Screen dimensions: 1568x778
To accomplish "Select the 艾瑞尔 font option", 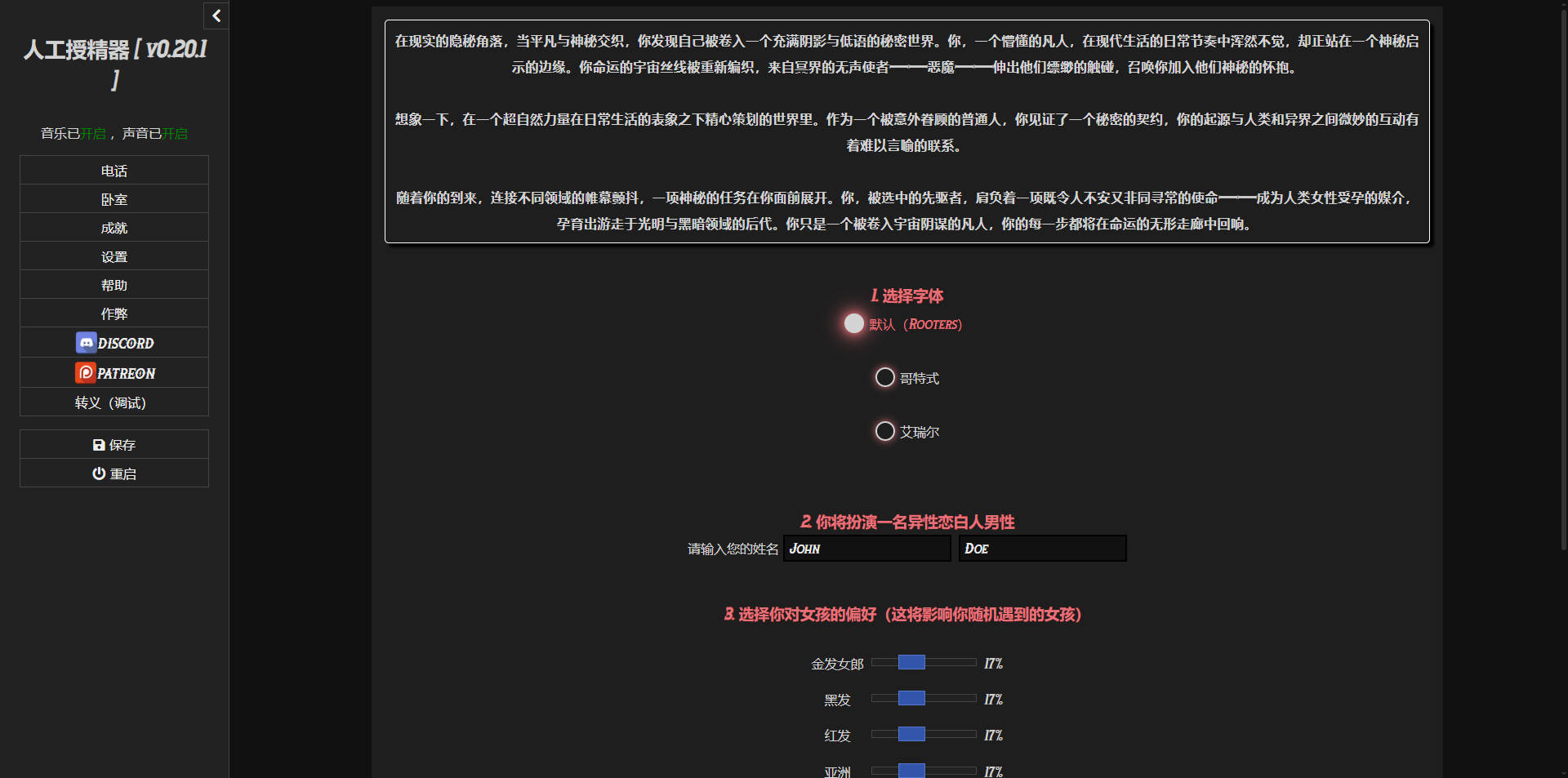I will (885, 432).
